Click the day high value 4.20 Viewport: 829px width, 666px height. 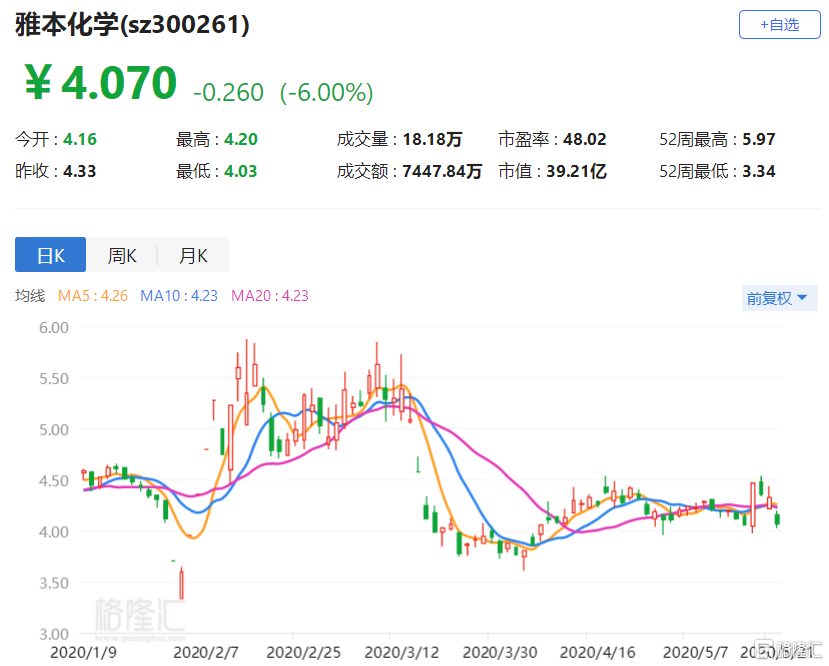point(241,139)
